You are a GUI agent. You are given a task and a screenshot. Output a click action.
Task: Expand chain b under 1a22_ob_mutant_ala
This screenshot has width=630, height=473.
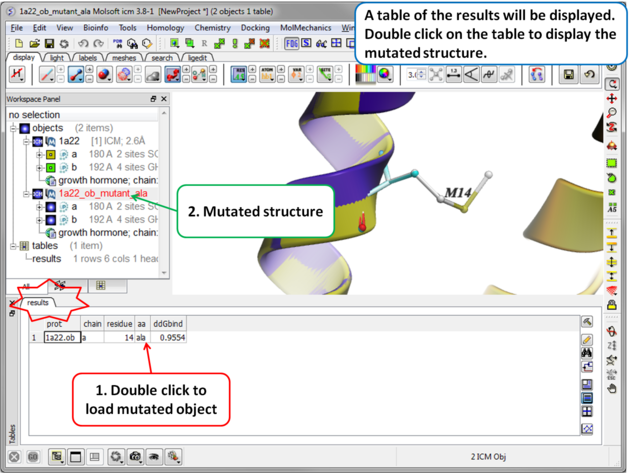coord(39,220)
